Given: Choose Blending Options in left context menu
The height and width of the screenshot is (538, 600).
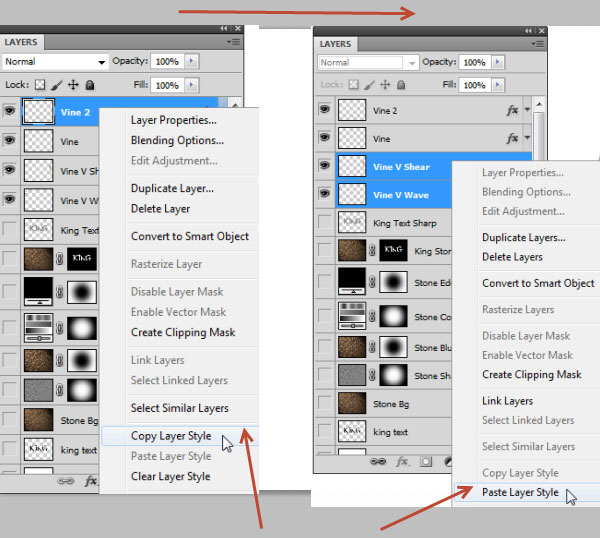Looking at the screenshot, I should (x=177, y=140).
